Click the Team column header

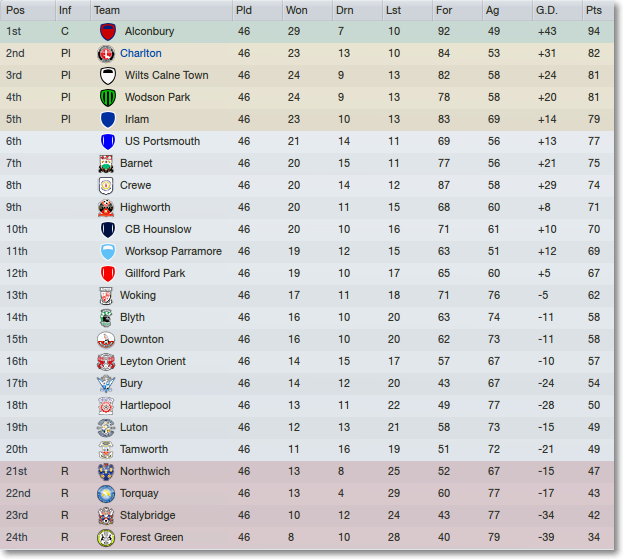click(106, 10)
